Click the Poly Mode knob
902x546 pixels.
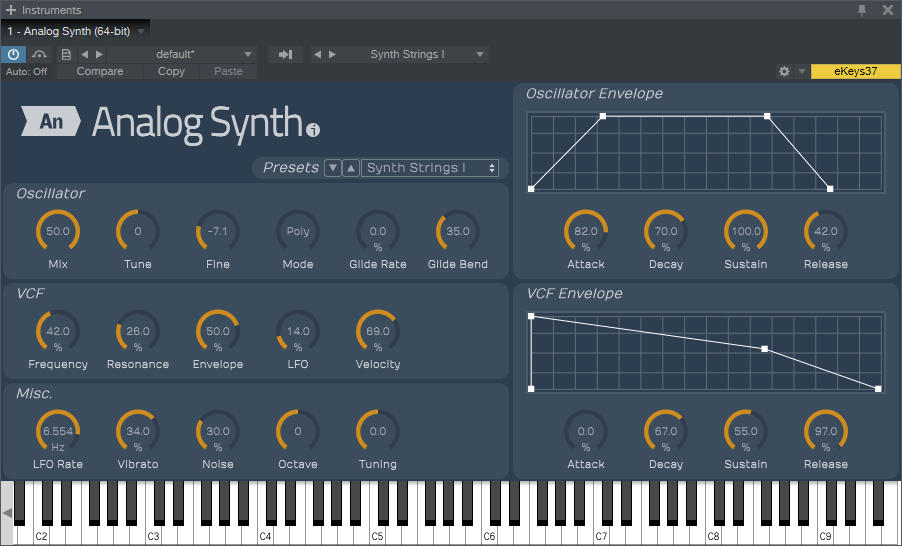coord(297,231)
